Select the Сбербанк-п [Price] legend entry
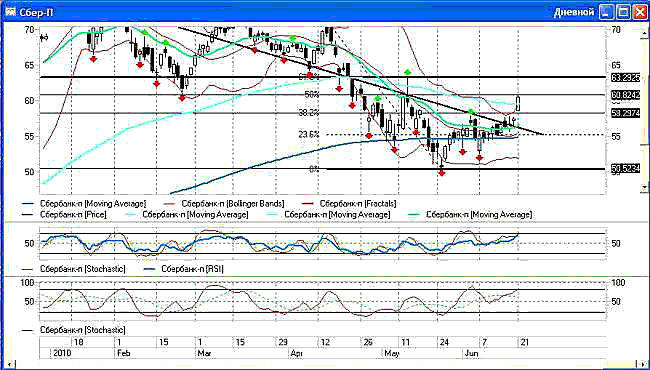The width and height of the screenshot is (650, 370). point(64,215)
